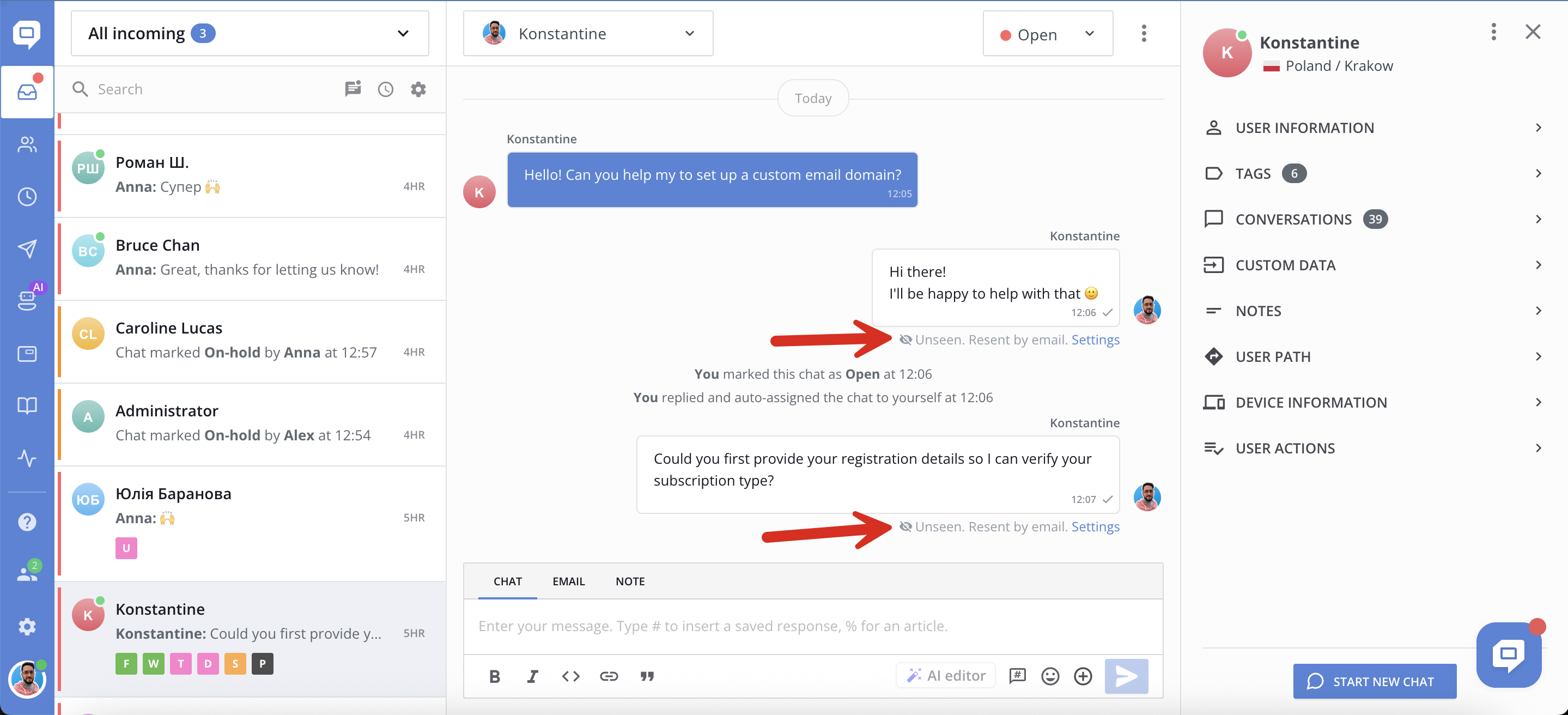Click the message input field
This screenshot has height=715, width=1568.
[813, 626]
